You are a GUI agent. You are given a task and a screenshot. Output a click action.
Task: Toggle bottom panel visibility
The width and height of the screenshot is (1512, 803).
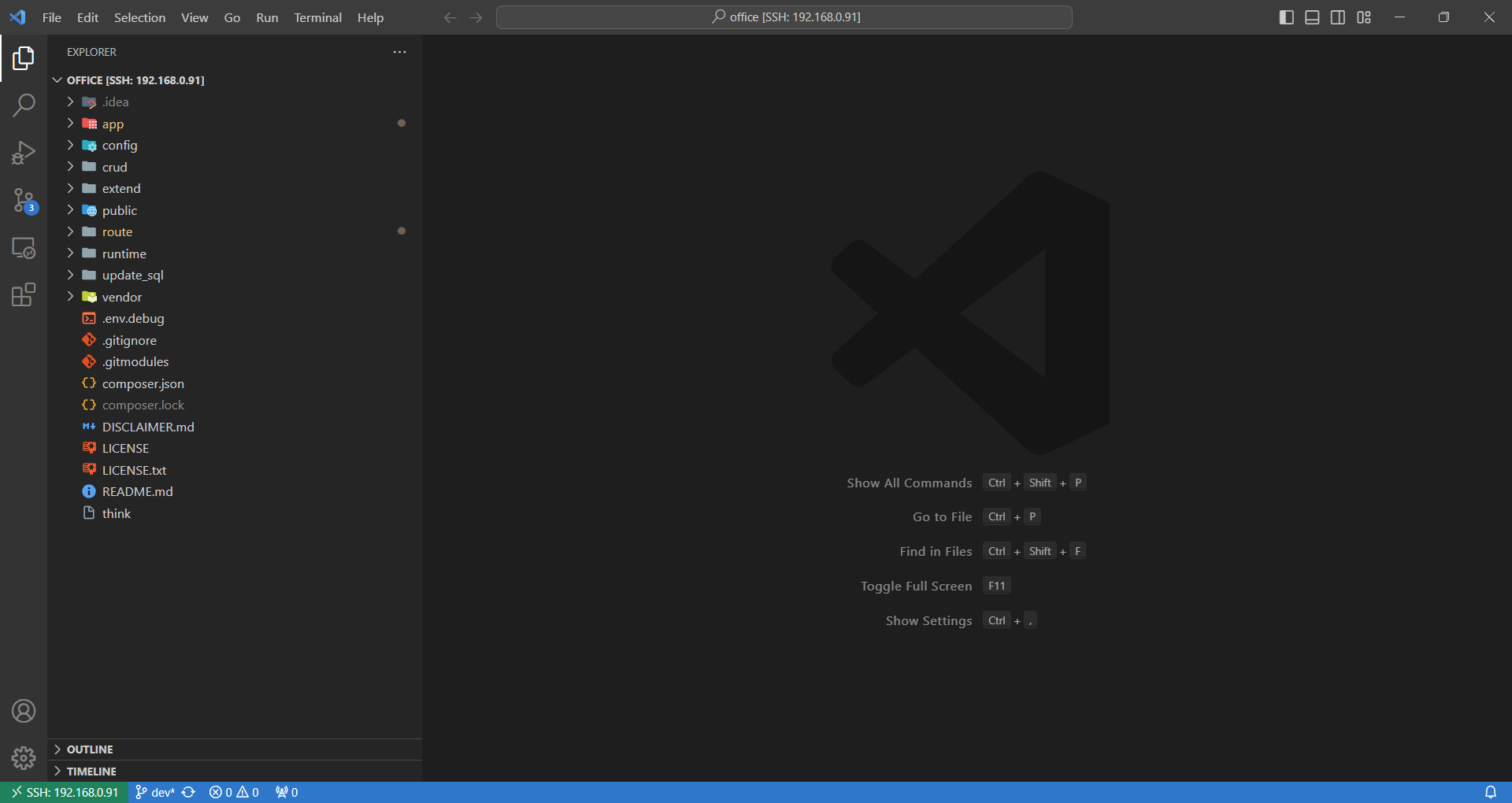(x=1312, y=17)
